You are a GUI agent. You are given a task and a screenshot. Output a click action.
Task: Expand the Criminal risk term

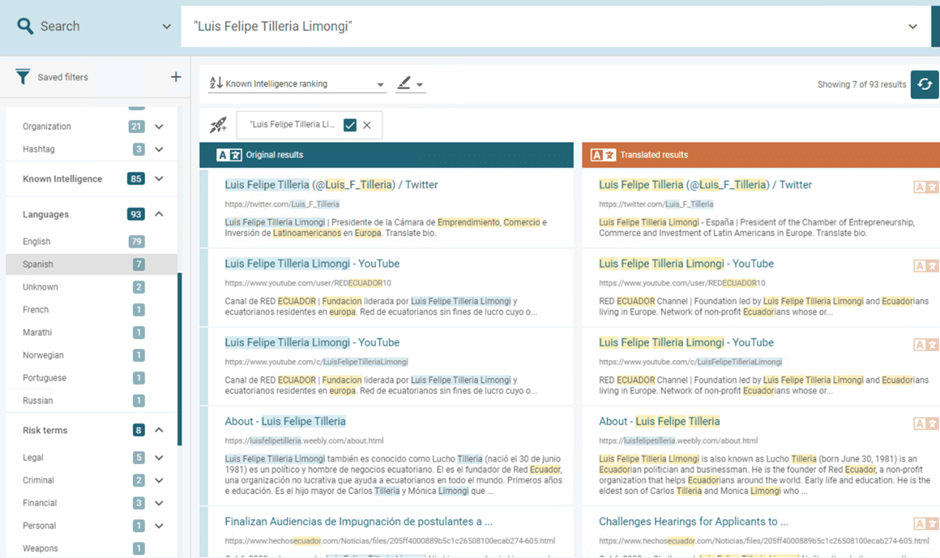click(159, 480)
